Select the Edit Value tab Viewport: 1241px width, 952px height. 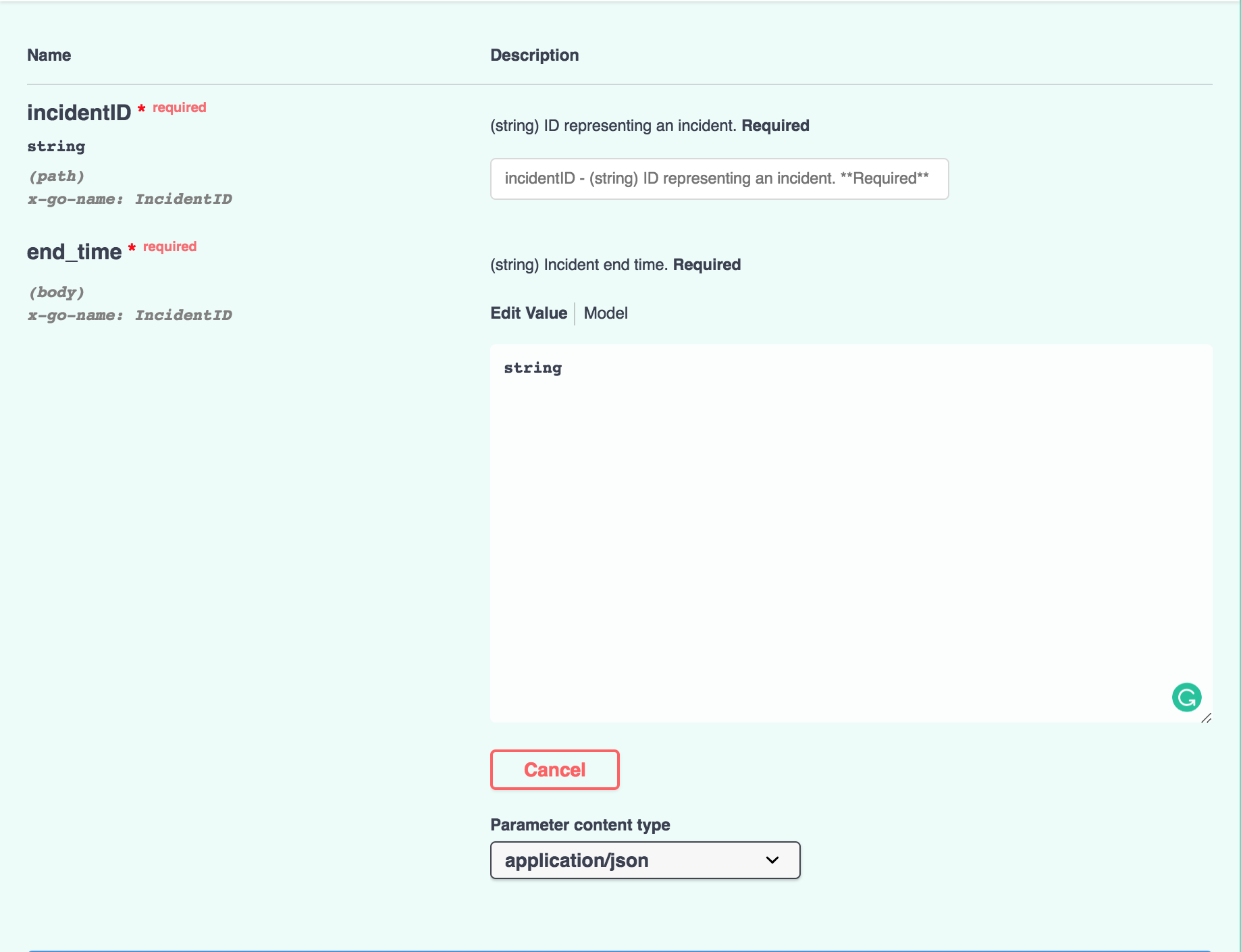(x=529, y=313)
